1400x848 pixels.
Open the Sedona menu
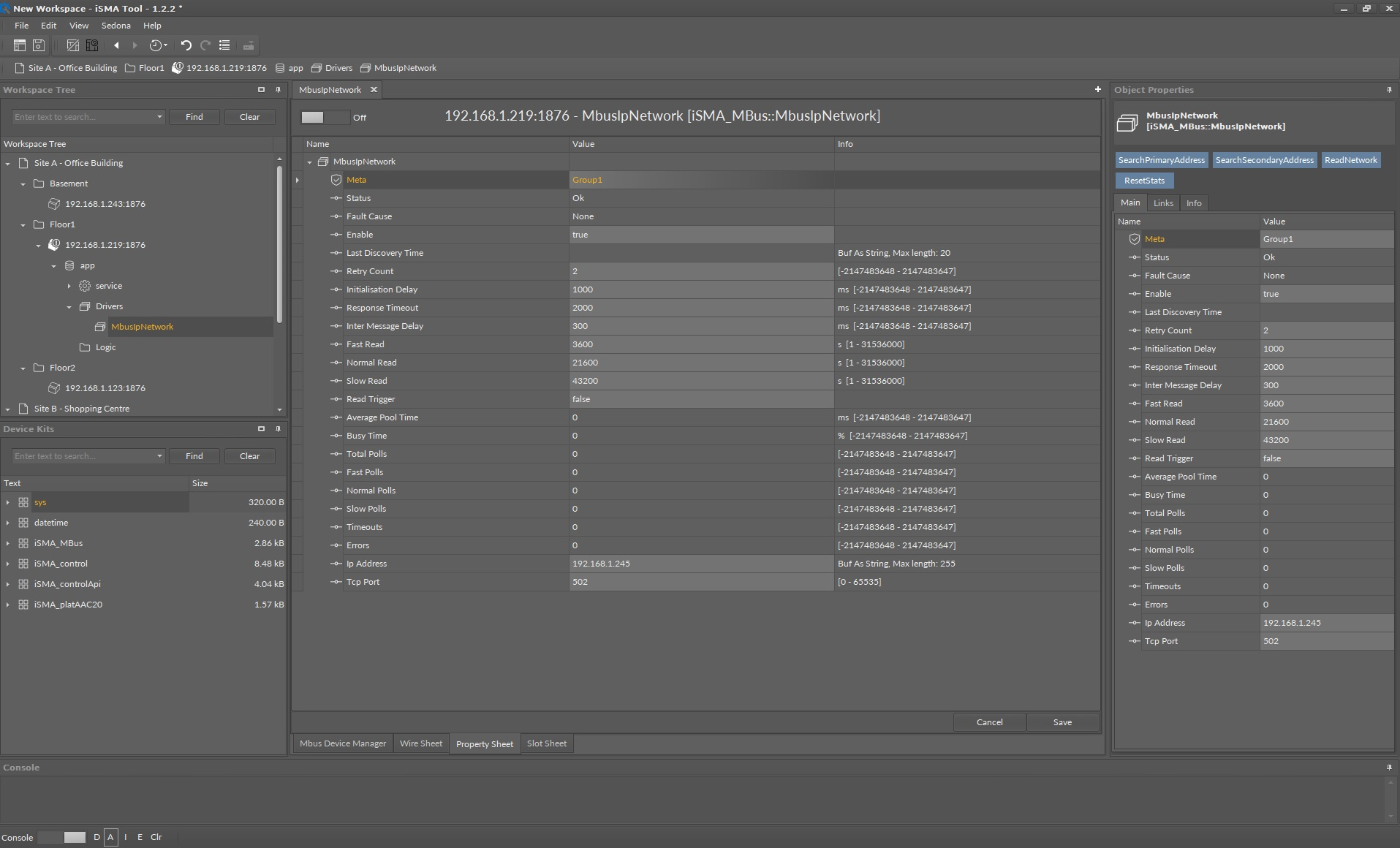coord(116,26)
